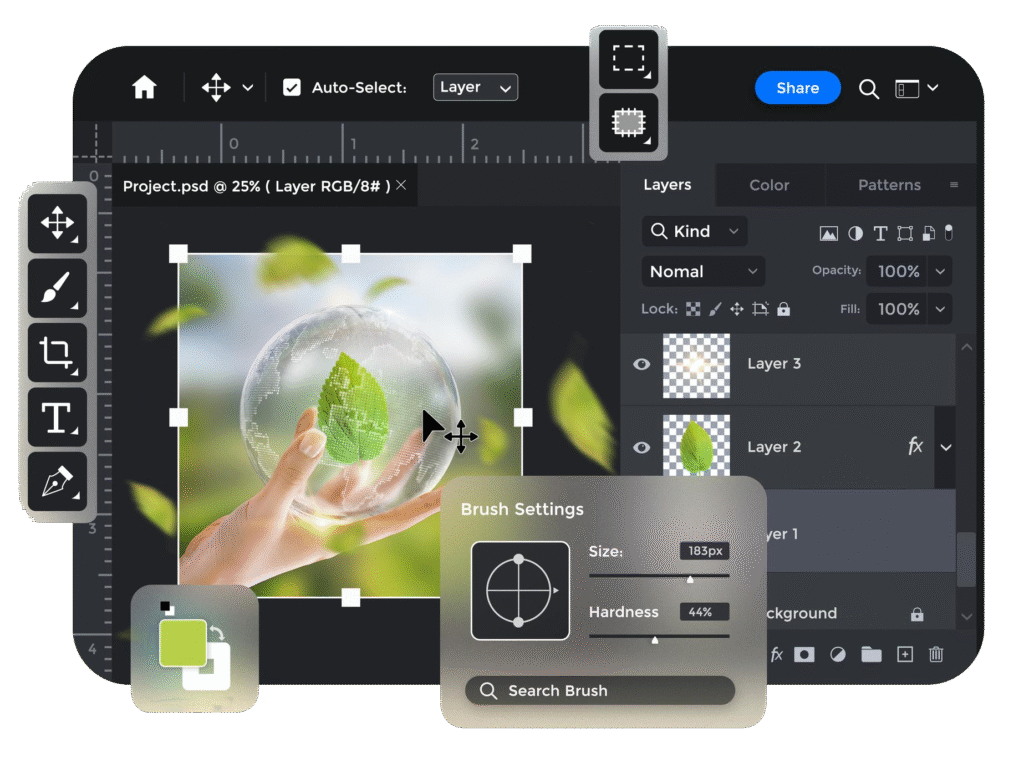The height and width of the screenshot is (758, 1024).
Task: Click the Search Brush input field
Action: pyautogui.click(x=600, y=691)
